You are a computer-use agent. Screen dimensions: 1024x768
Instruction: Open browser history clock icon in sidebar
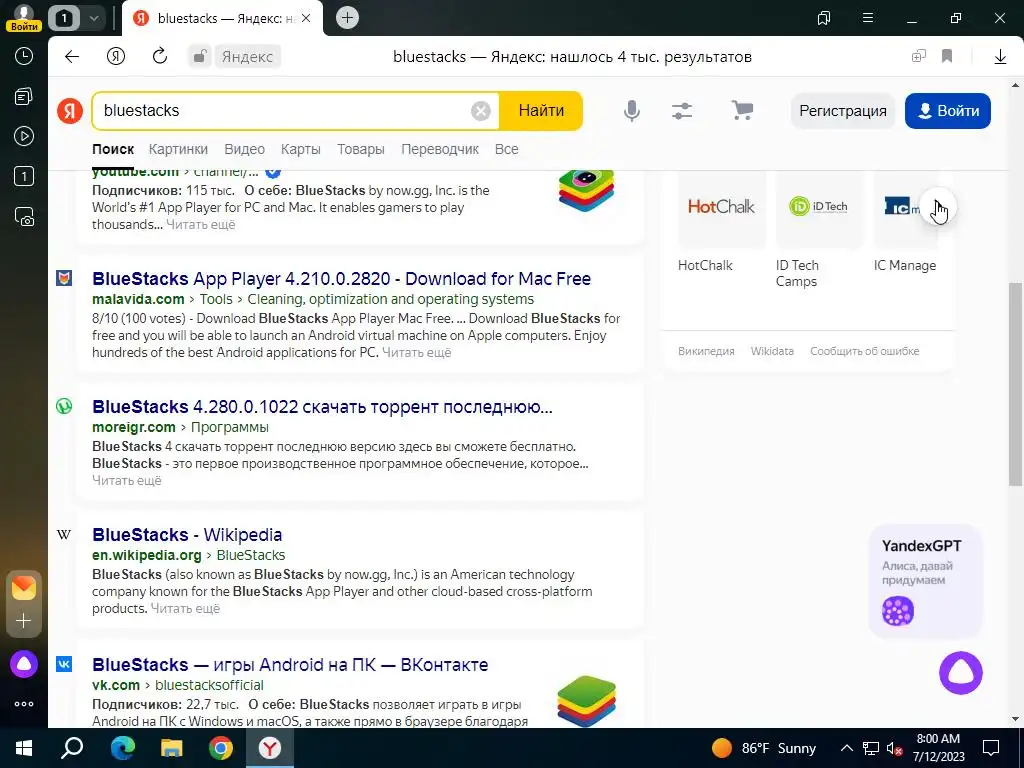(x=24, y=56)
